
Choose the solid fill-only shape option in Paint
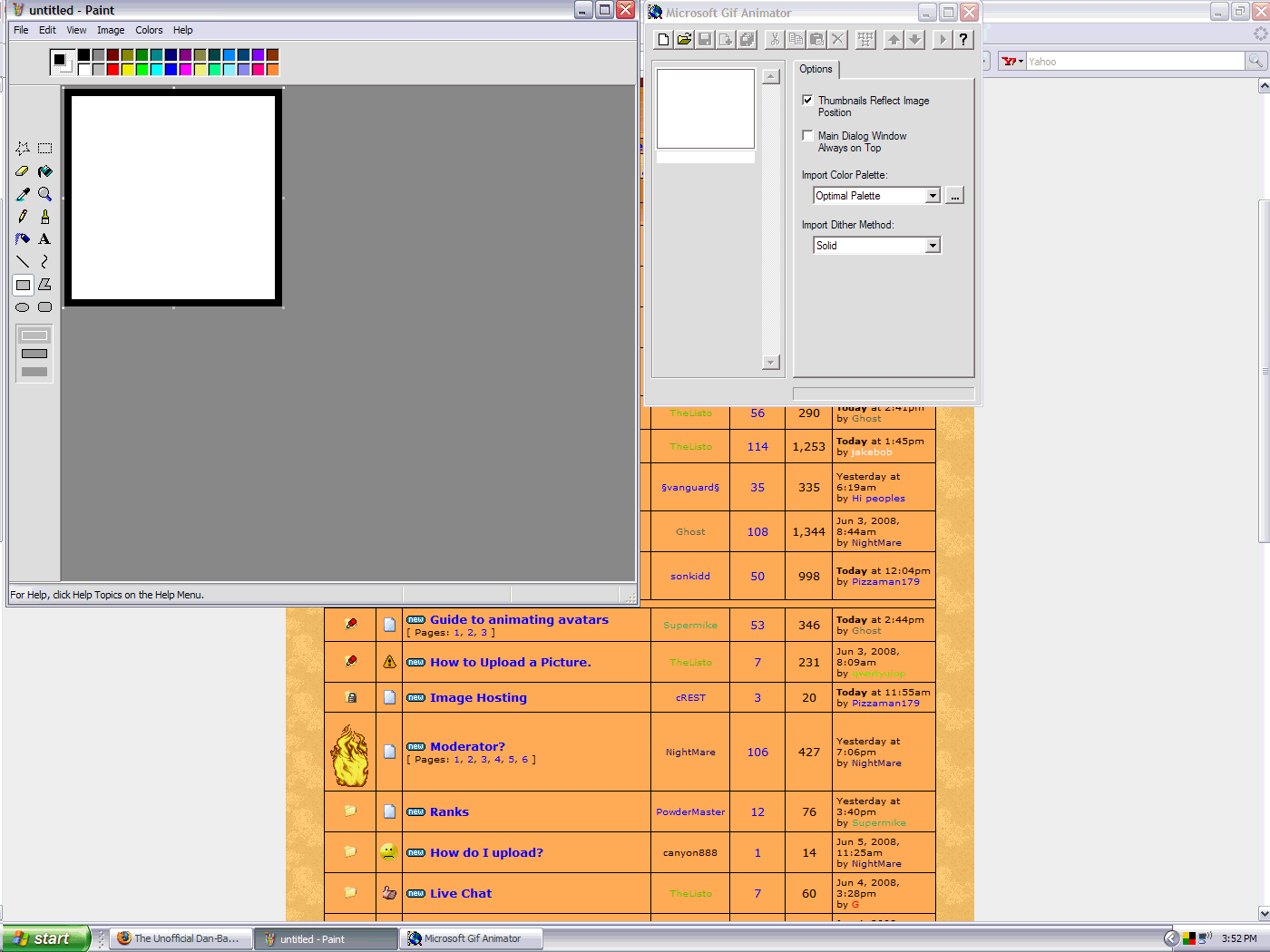point(34,372)
